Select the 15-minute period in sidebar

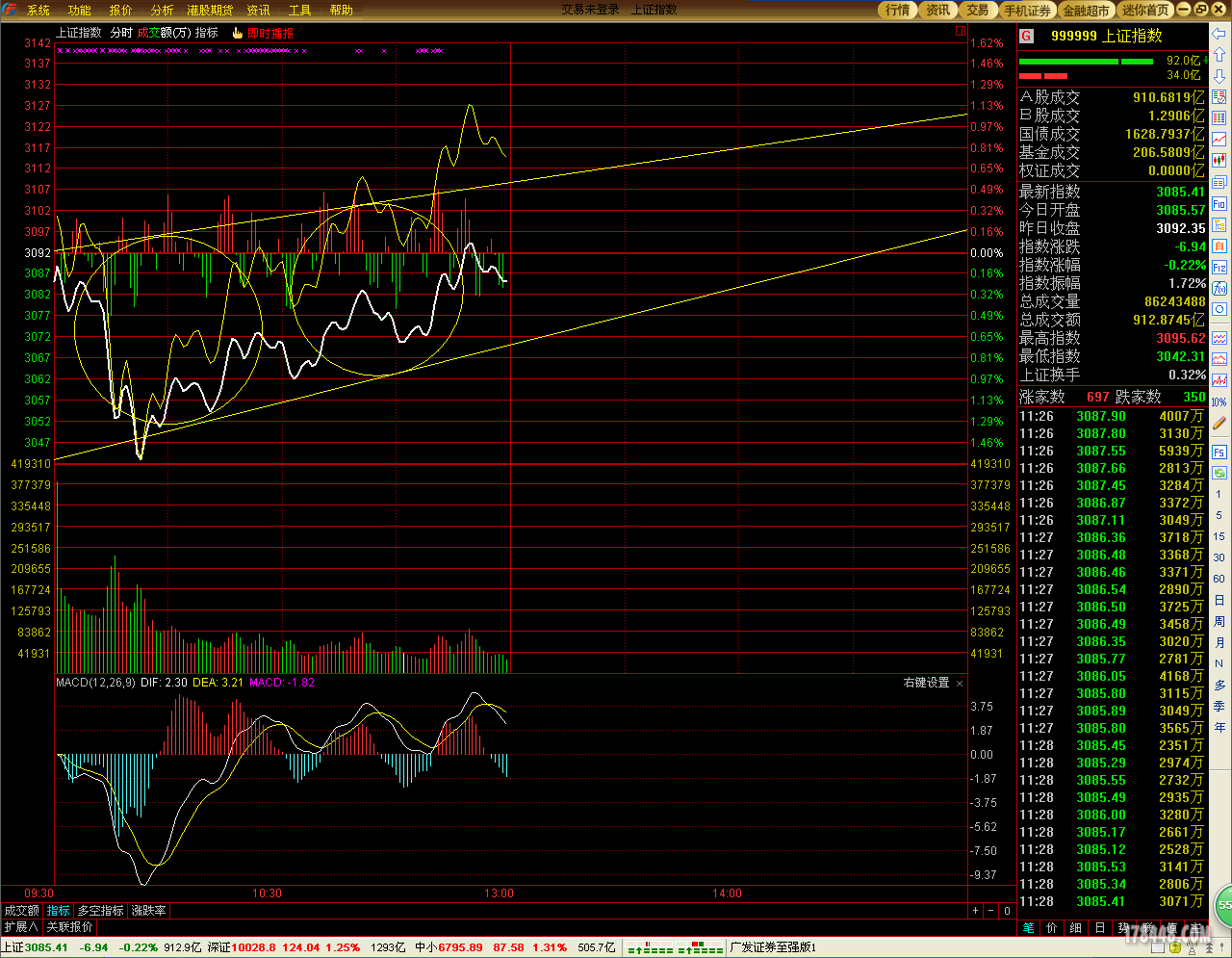tap(1219, 536)
